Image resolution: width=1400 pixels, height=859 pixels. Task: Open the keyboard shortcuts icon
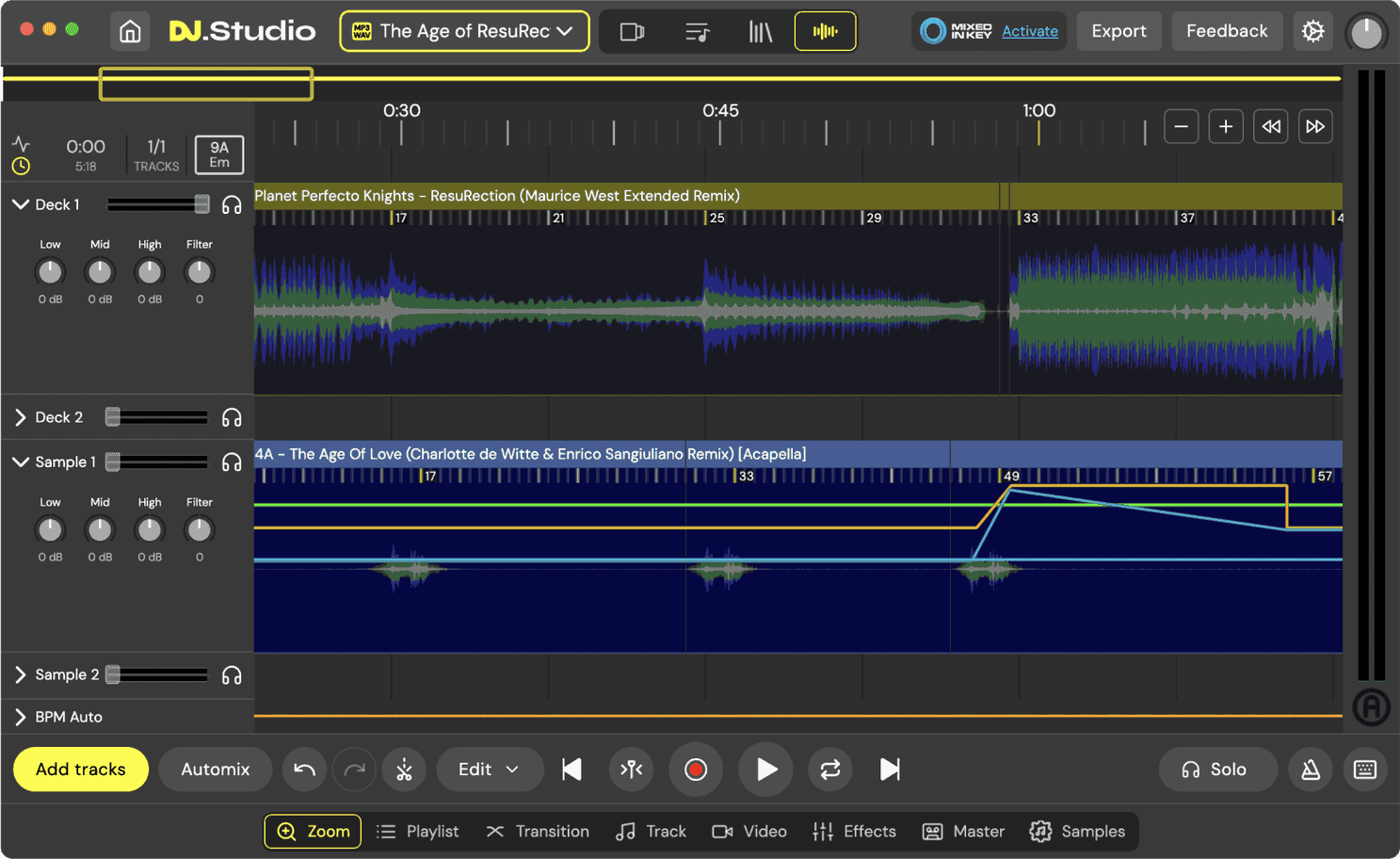1365,770
